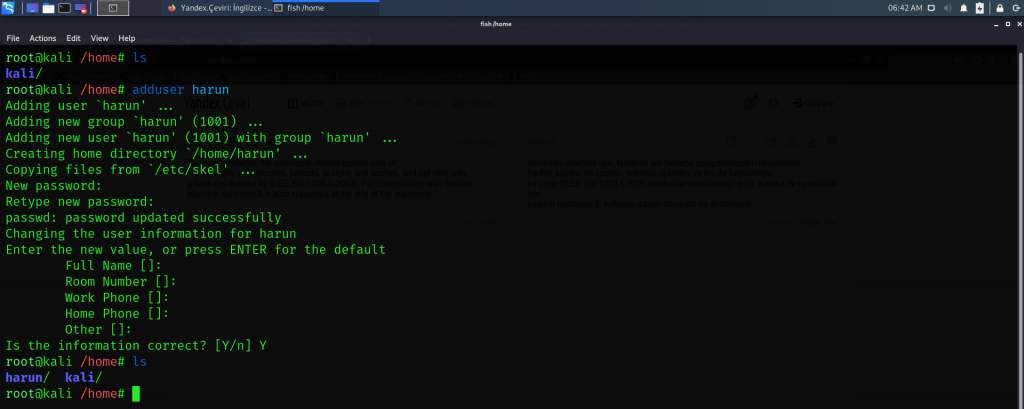Image resolution: width=1024 pixels, height=409 pixels.
Task: Open the View menu
Action: pyautogui.click(x=99, y=38)
